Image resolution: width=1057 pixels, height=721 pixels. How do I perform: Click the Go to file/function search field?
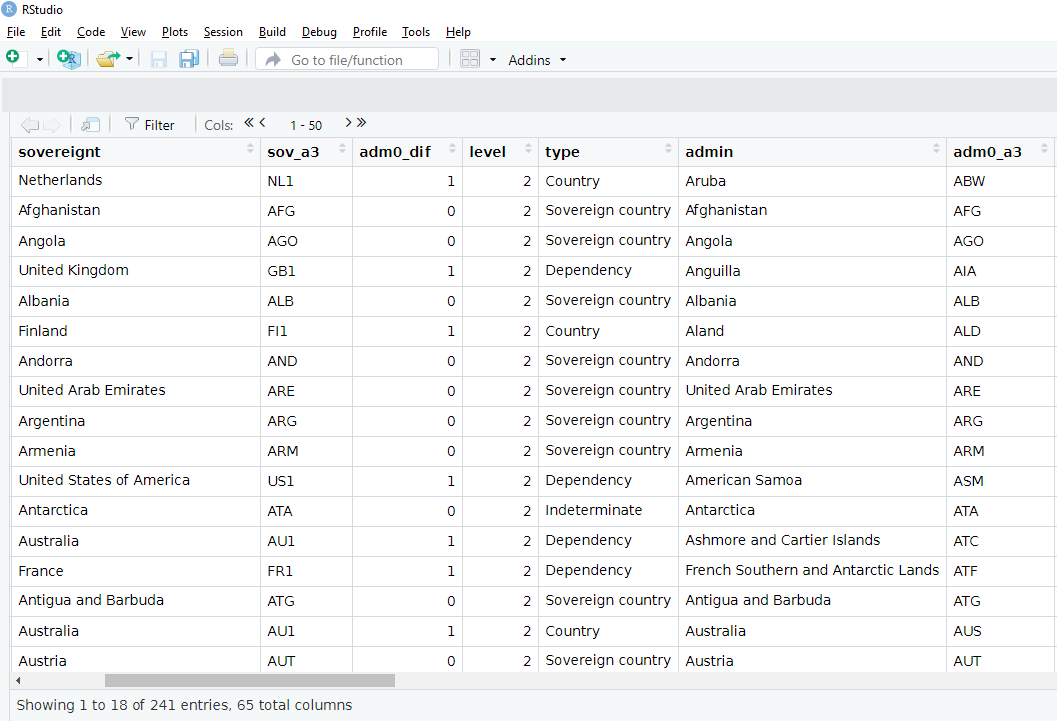pyautogui.click(x=345, y=58)
